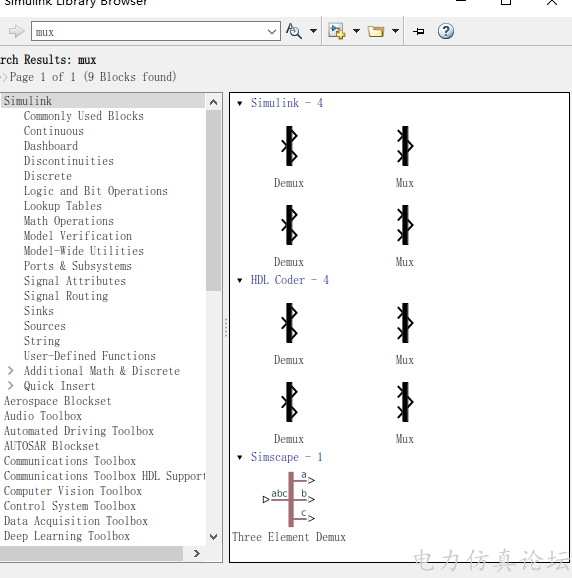Select Computer Vision Toolbox
The image size is (572, 578).
73,491
